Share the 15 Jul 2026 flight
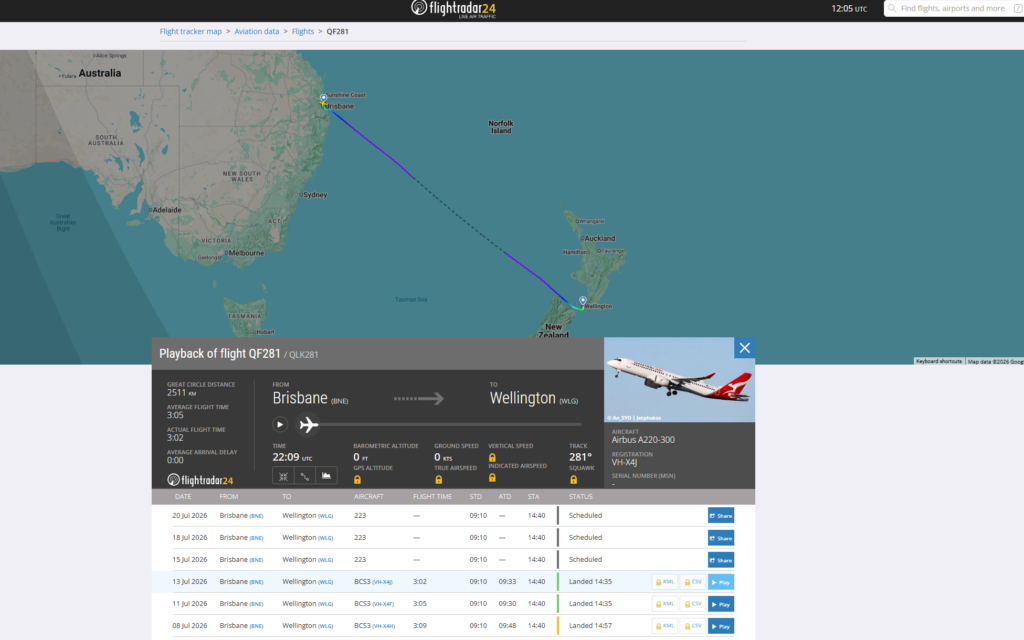This screenshot has width=1024, height=640. coord(721,560)
